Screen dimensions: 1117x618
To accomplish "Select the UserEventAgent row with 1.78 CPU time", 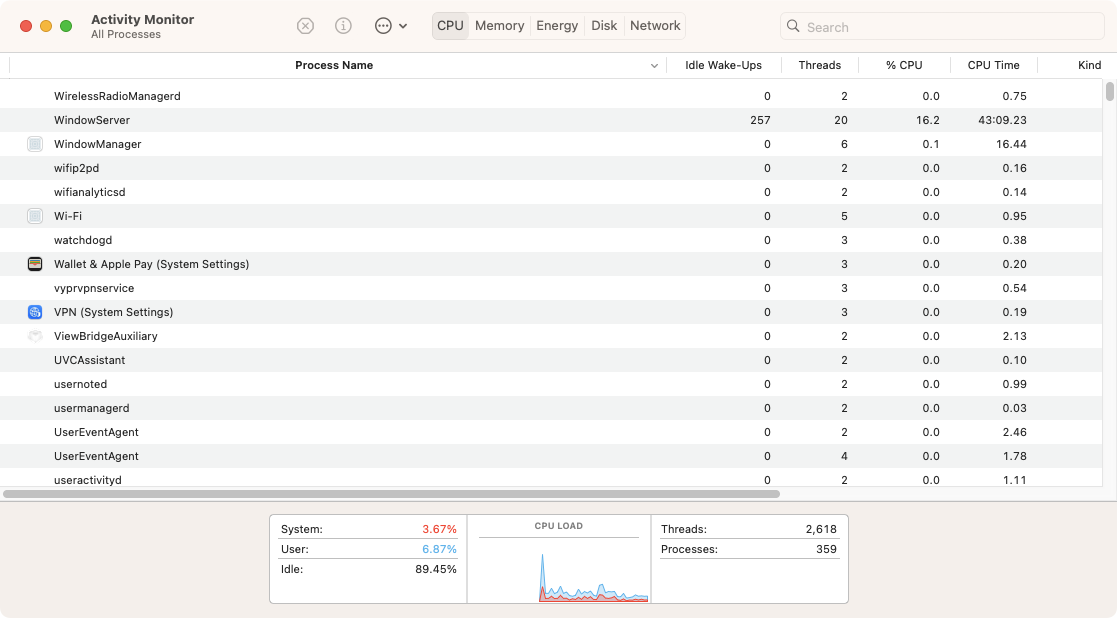I will pos(551,456).
